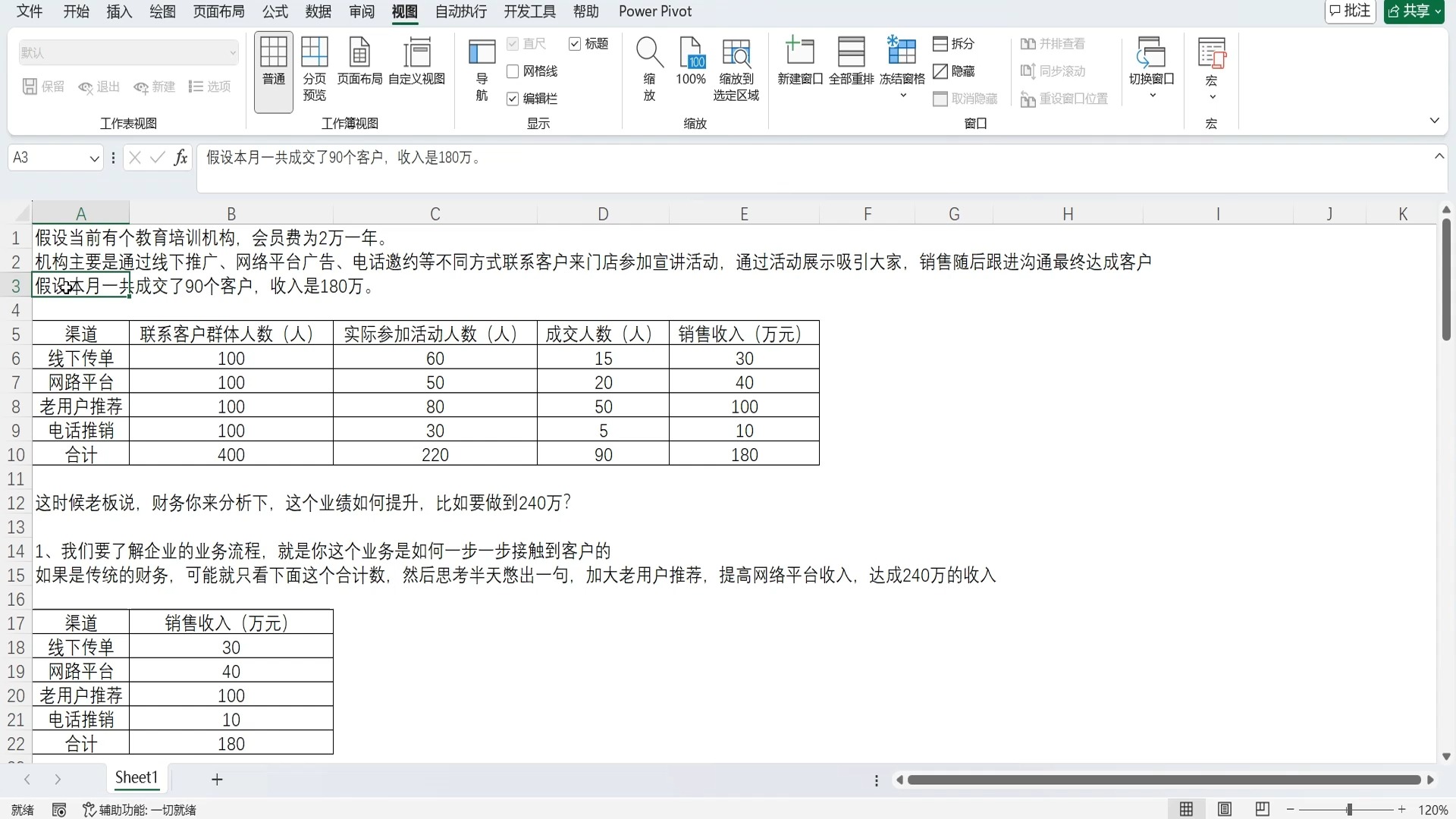Open the Zoom (缩放) dialog
This screenshot has height=819, width=1456.
click(649, 68)
